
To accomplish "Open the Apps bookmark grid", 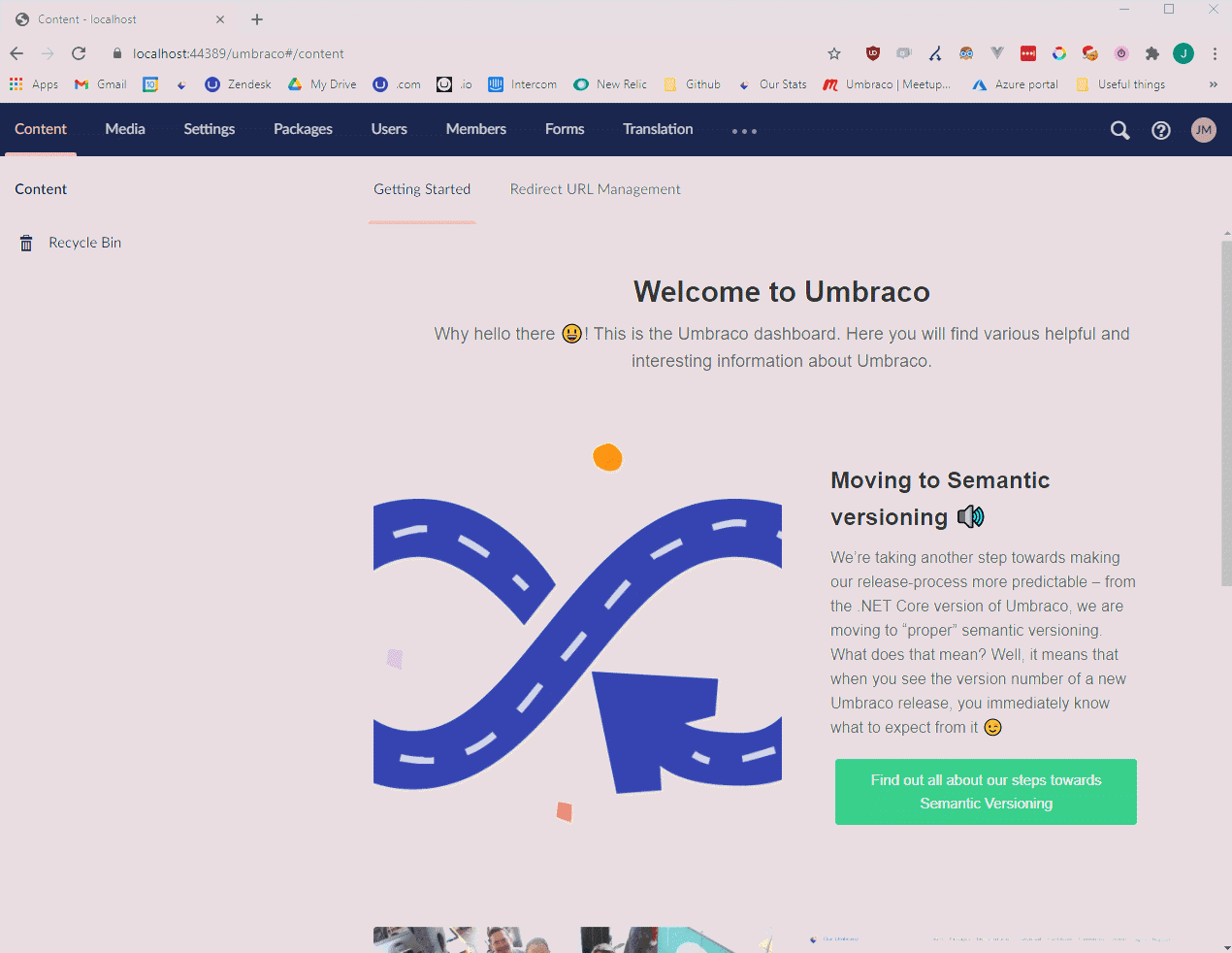I will 34,84.
